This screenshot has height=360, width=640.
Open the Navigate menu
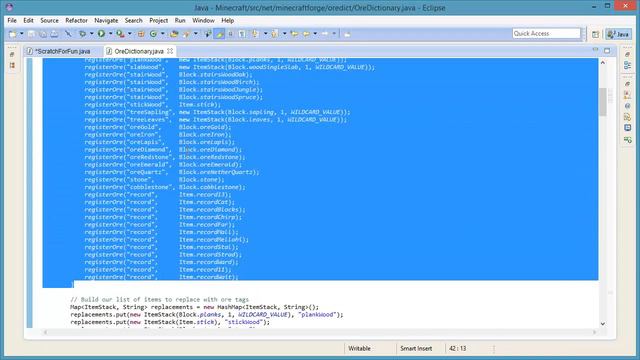(106, 20)
